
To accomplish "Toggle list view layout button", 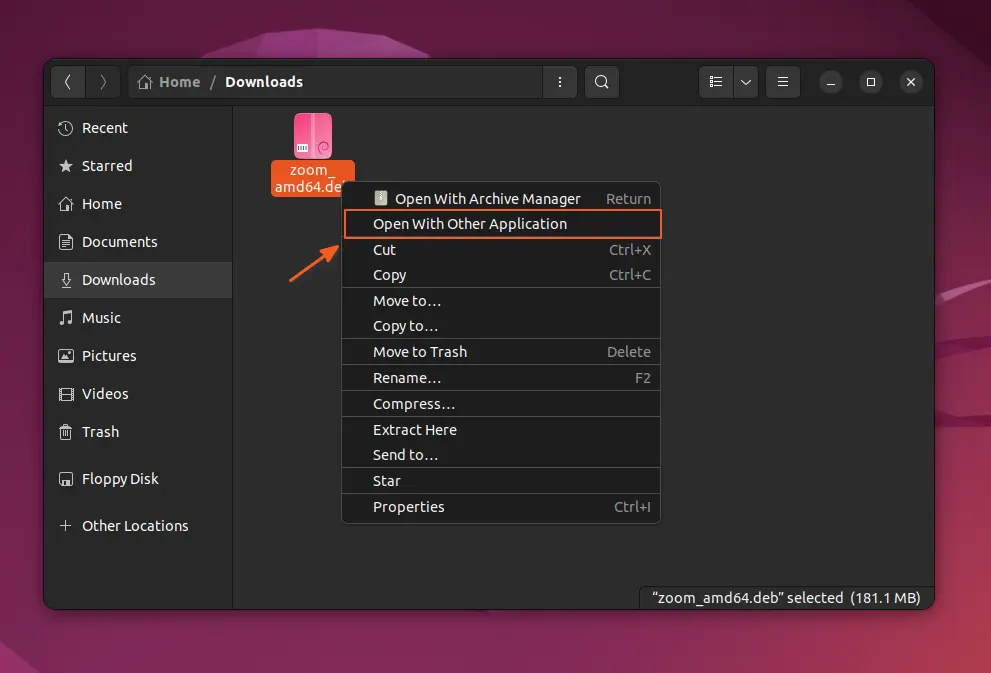I will (715, 82).
